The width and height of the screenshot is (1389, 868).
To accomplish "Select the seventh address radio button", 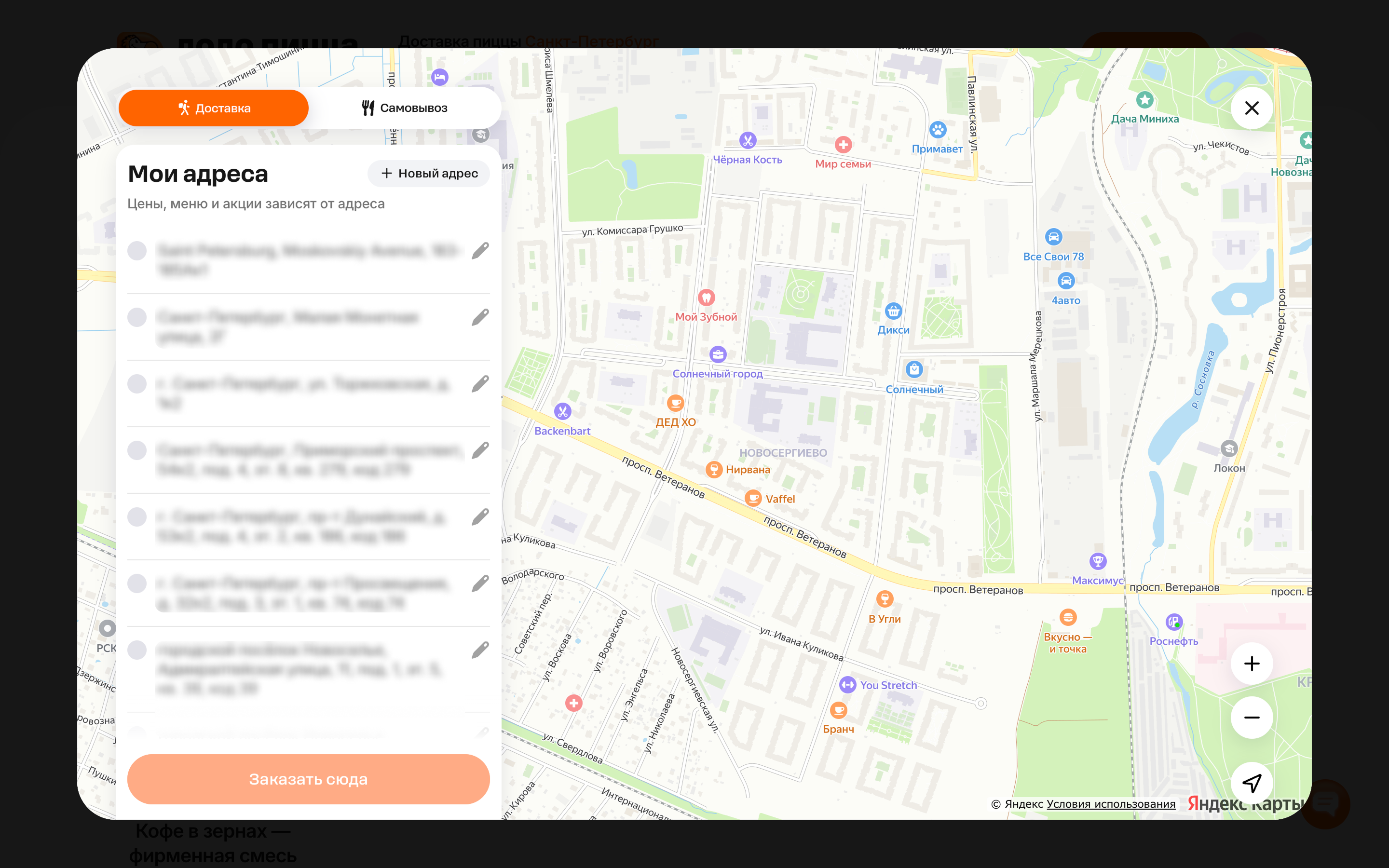I will 136,651.
